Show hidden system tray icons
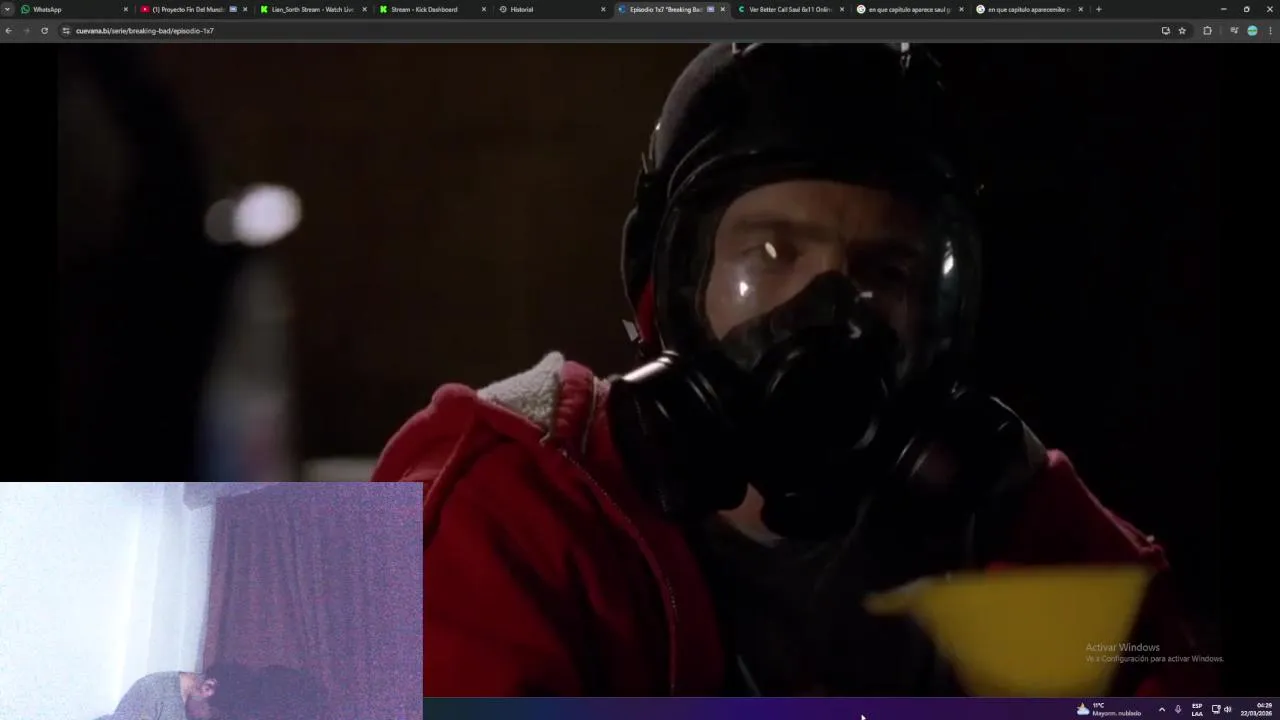The width and height of the screenshot is (1280, 720). (1161, 709)
